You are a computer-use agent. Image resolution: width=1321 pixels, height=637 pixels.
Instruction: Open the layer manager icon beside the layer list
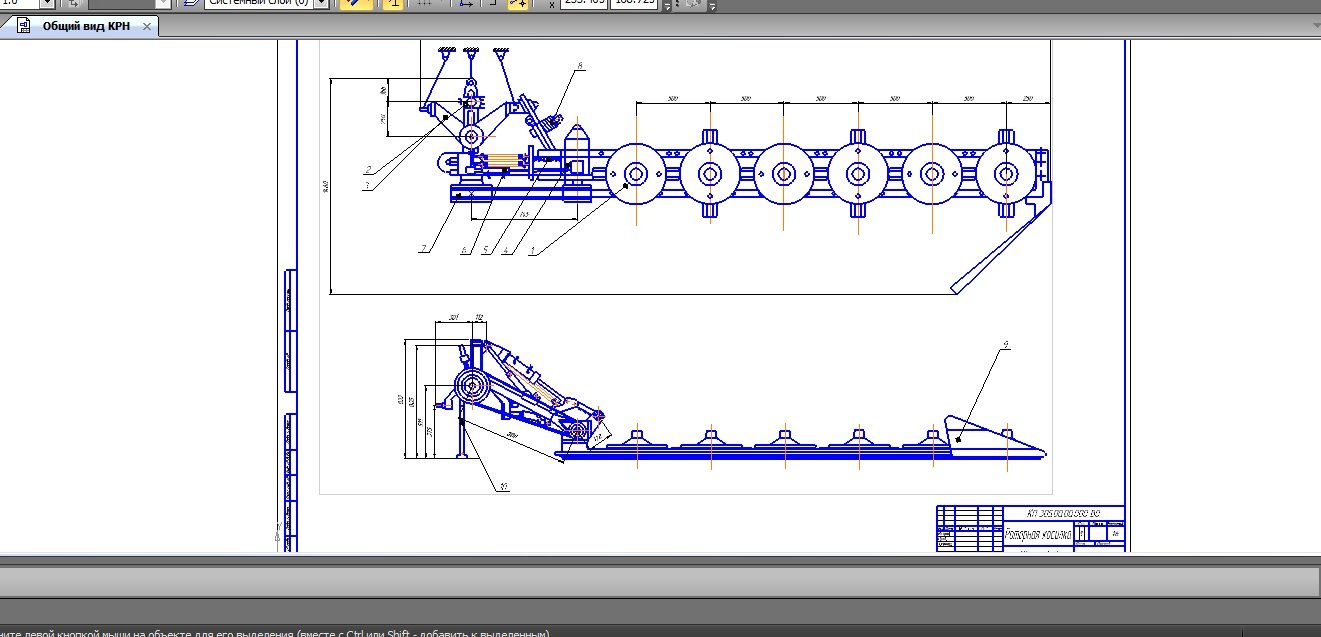(x=190, y=4)
